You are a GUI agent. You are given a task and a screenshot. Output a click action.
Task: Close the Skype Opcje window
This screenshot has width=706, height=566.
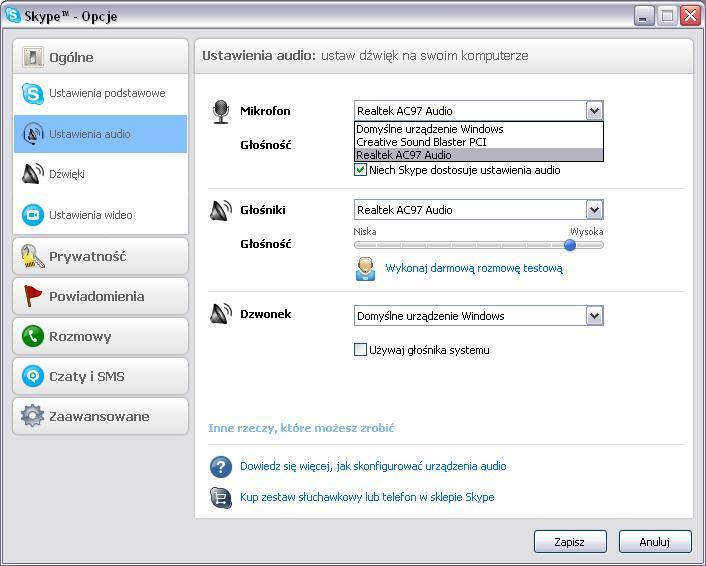pyautogui.click(x=690, y=16)
